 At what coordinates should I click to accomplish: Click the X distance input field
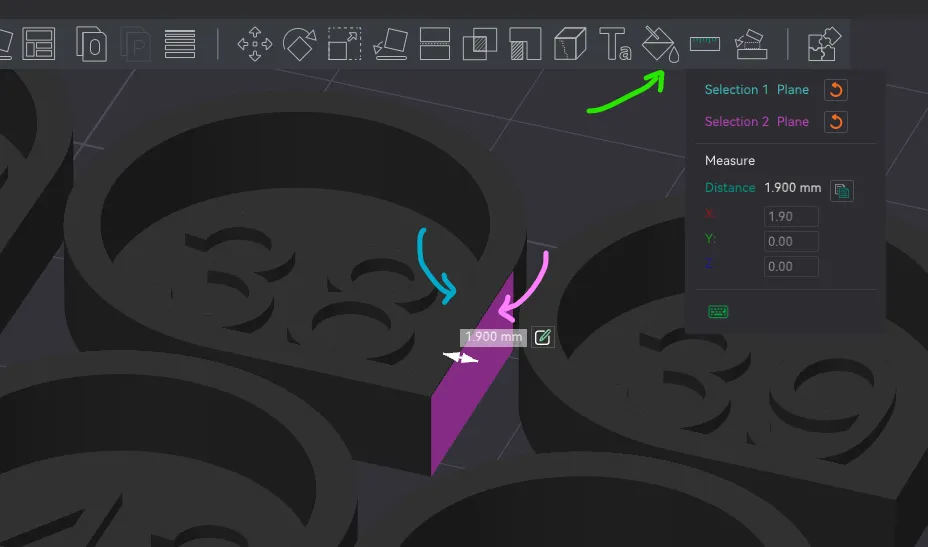[791, 217]
